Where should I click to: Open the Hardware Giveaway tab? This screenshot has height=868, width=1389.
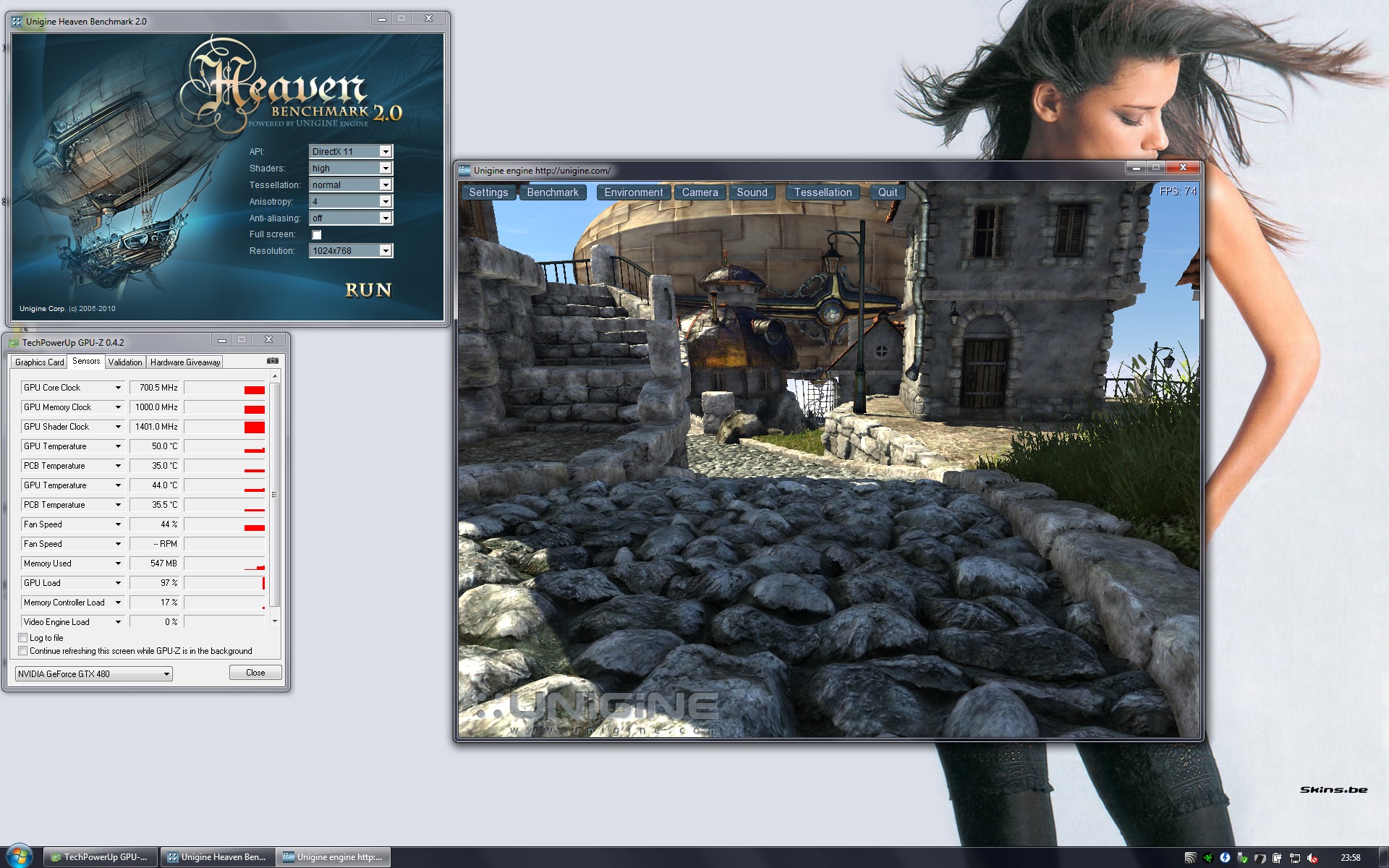tap(185, 362)
